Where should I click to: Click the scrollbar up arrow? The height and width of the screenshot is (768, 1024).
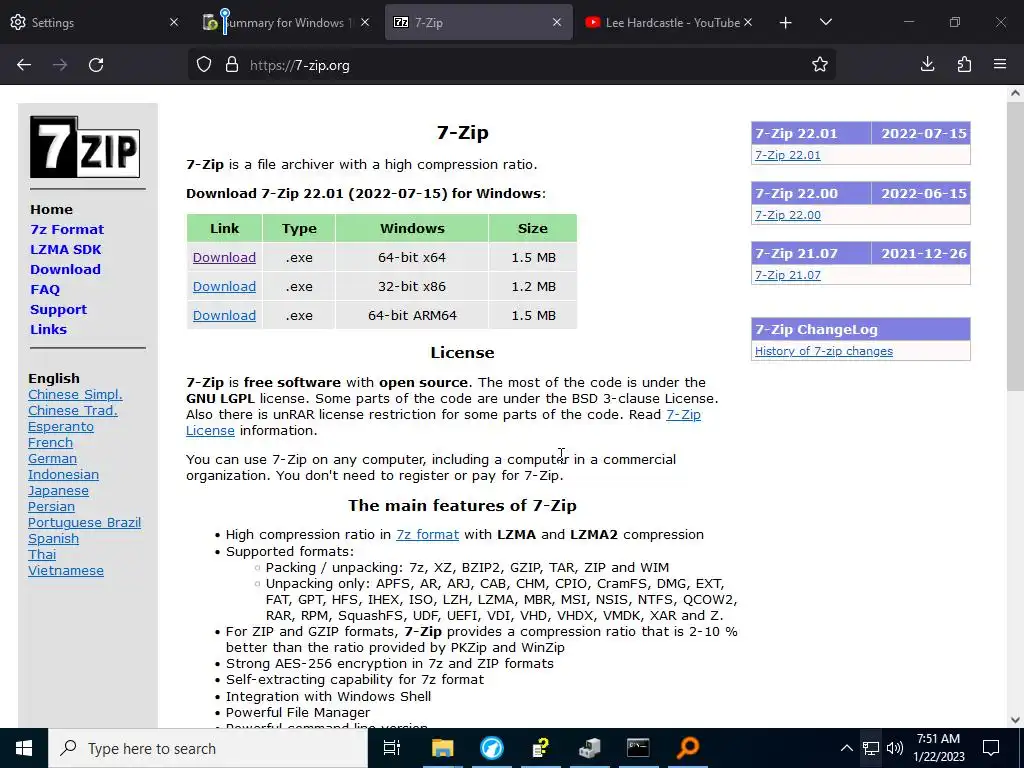(x=1015, y=93)
